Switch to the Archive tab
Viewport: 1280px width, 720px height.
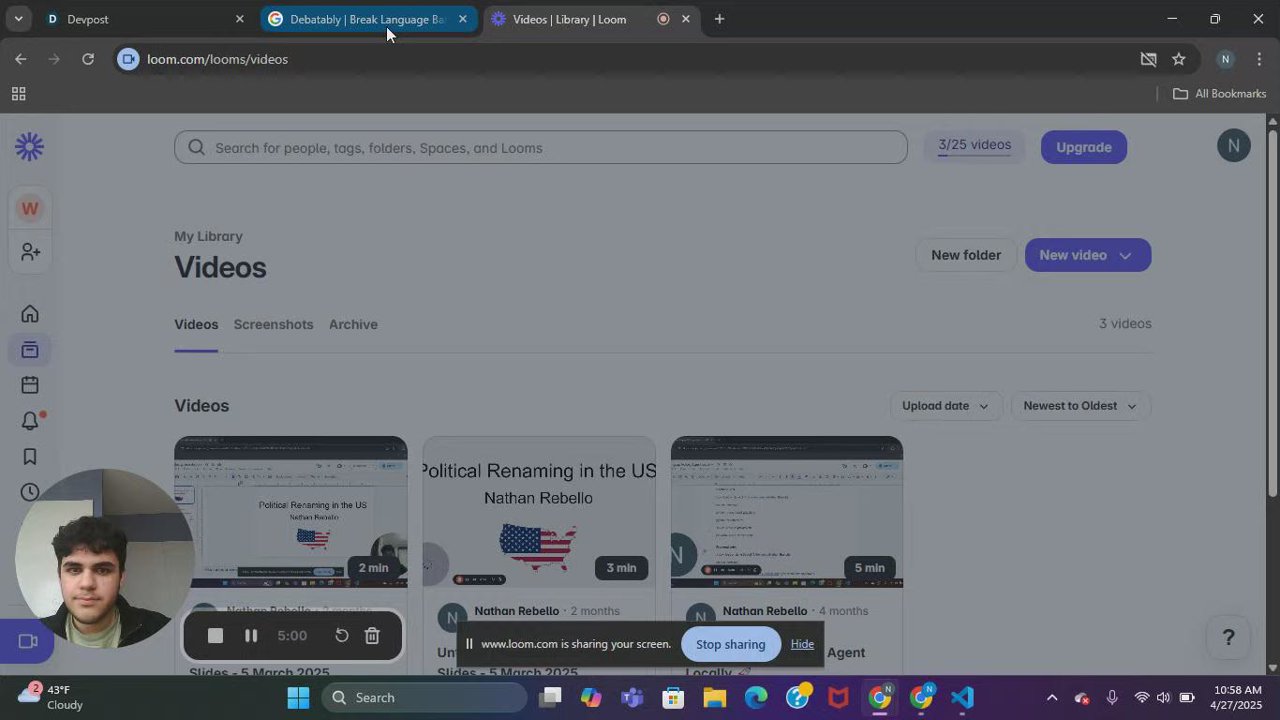(353, 324)
